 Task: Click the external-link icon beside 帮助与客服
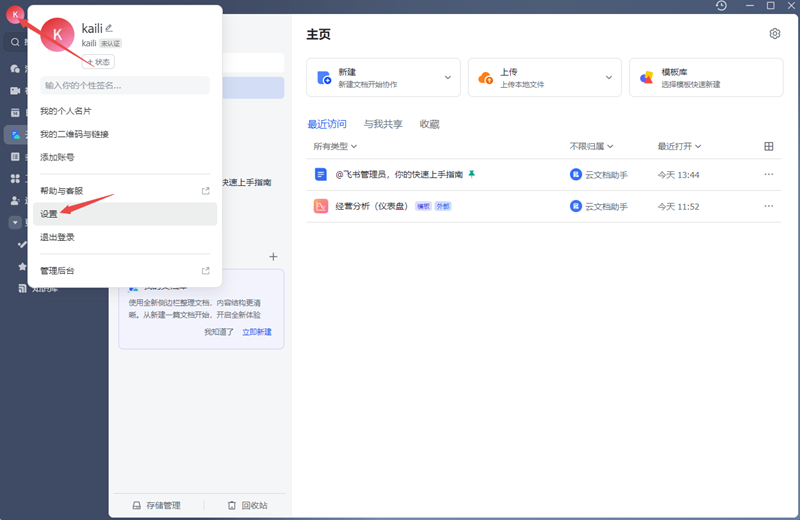(x=206, y=191)
